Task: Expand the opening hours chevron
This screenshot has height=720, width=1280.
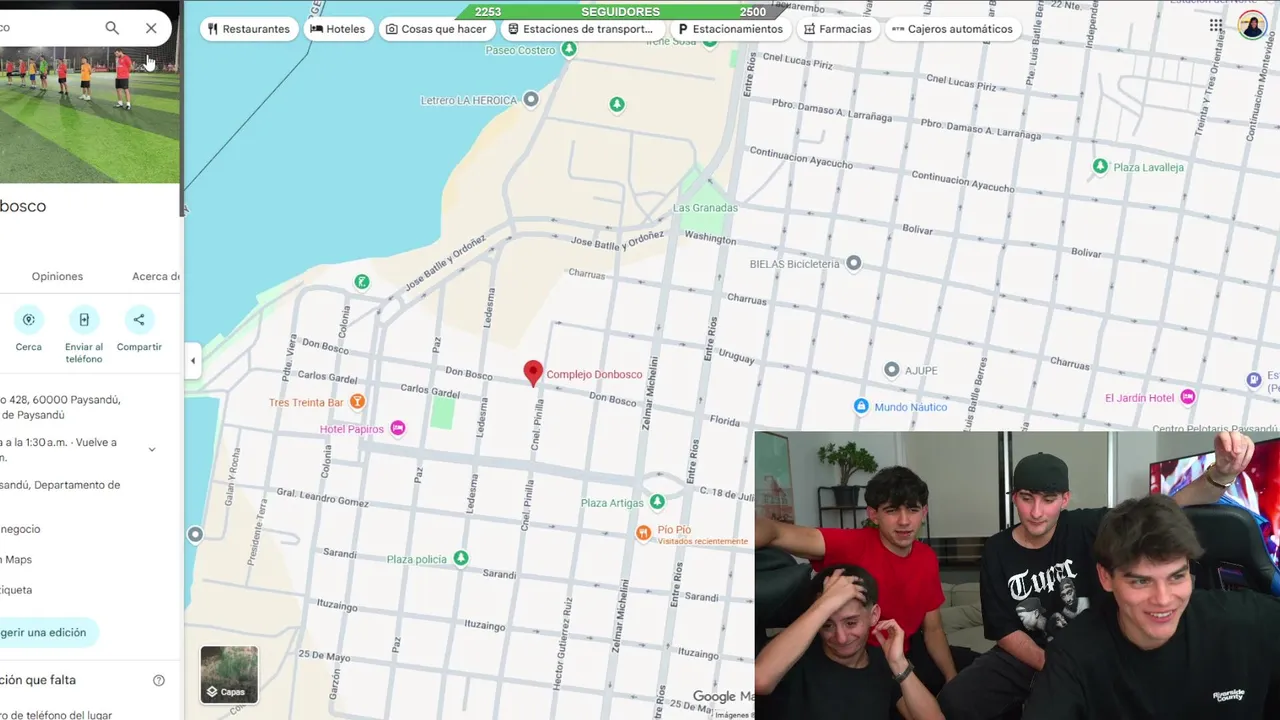Action: (152, 449)
